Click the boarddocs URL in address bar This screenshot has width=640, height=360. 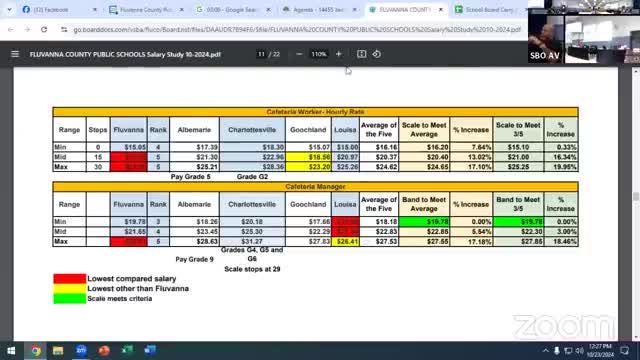[297, 29]
